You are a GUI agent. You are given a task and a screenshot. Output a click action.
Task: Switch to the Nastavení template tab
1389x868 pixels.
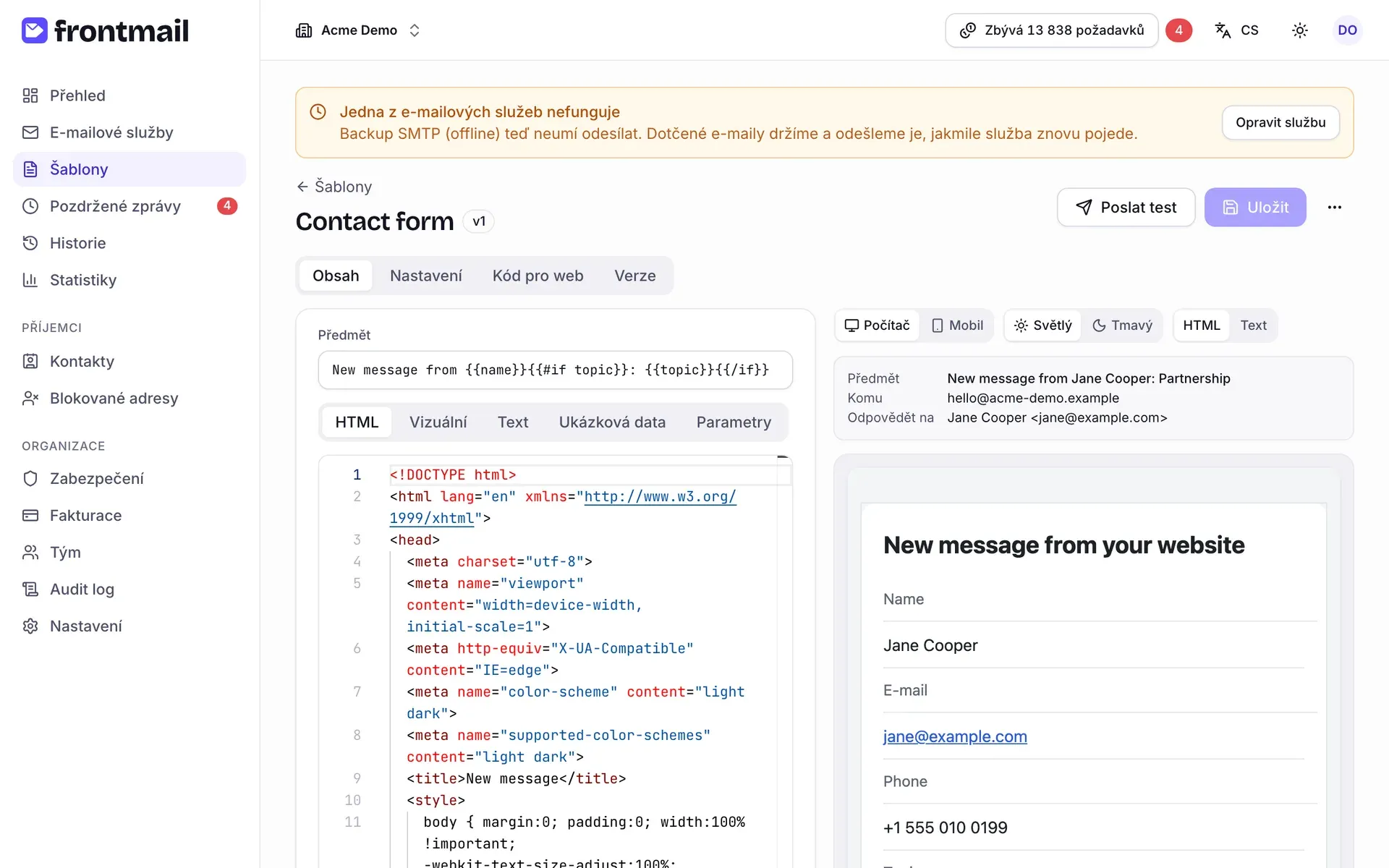pyautogui.click(x=426, y=276)
